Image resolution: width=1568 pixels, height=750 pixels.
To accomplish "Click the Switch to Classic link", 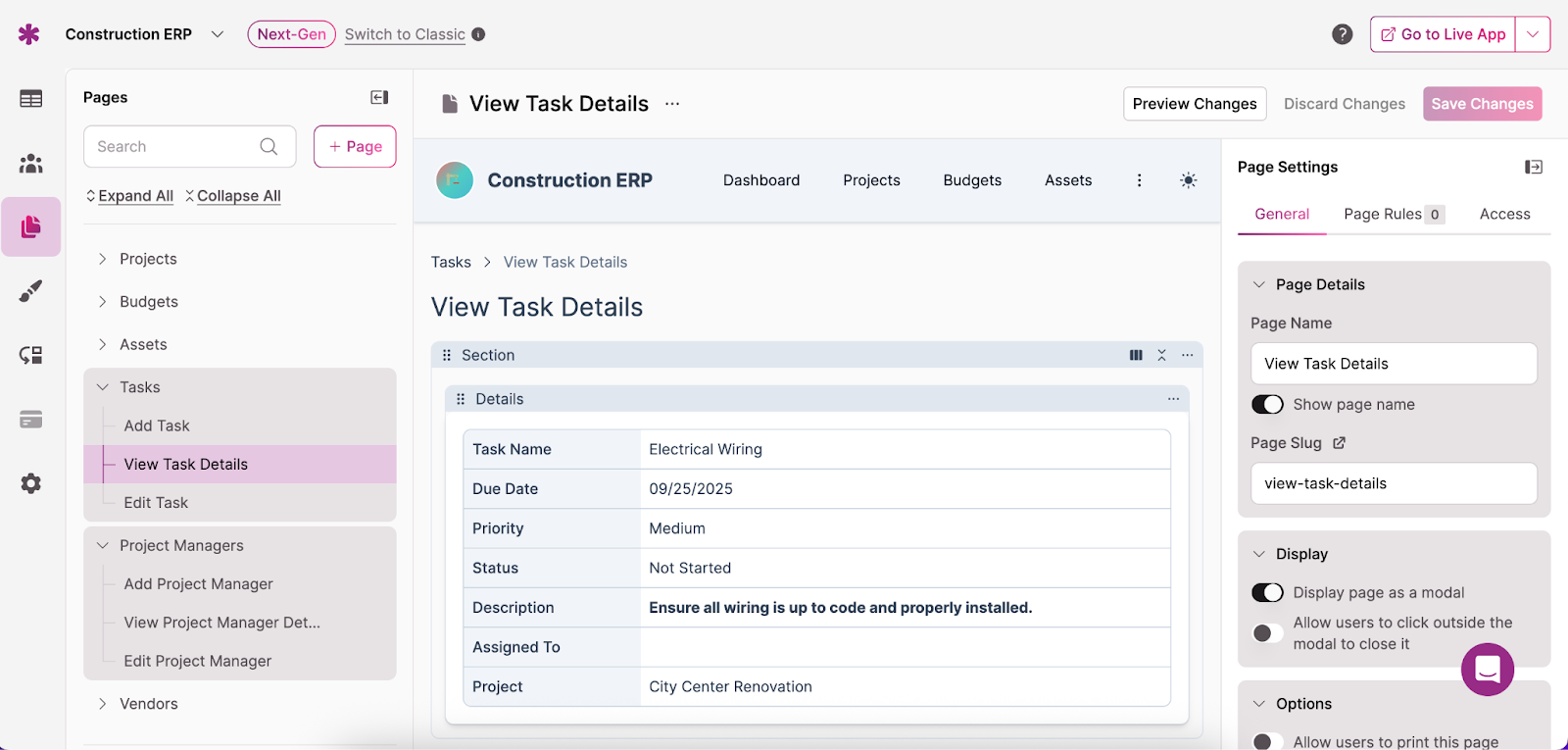I will click(405, 34).
